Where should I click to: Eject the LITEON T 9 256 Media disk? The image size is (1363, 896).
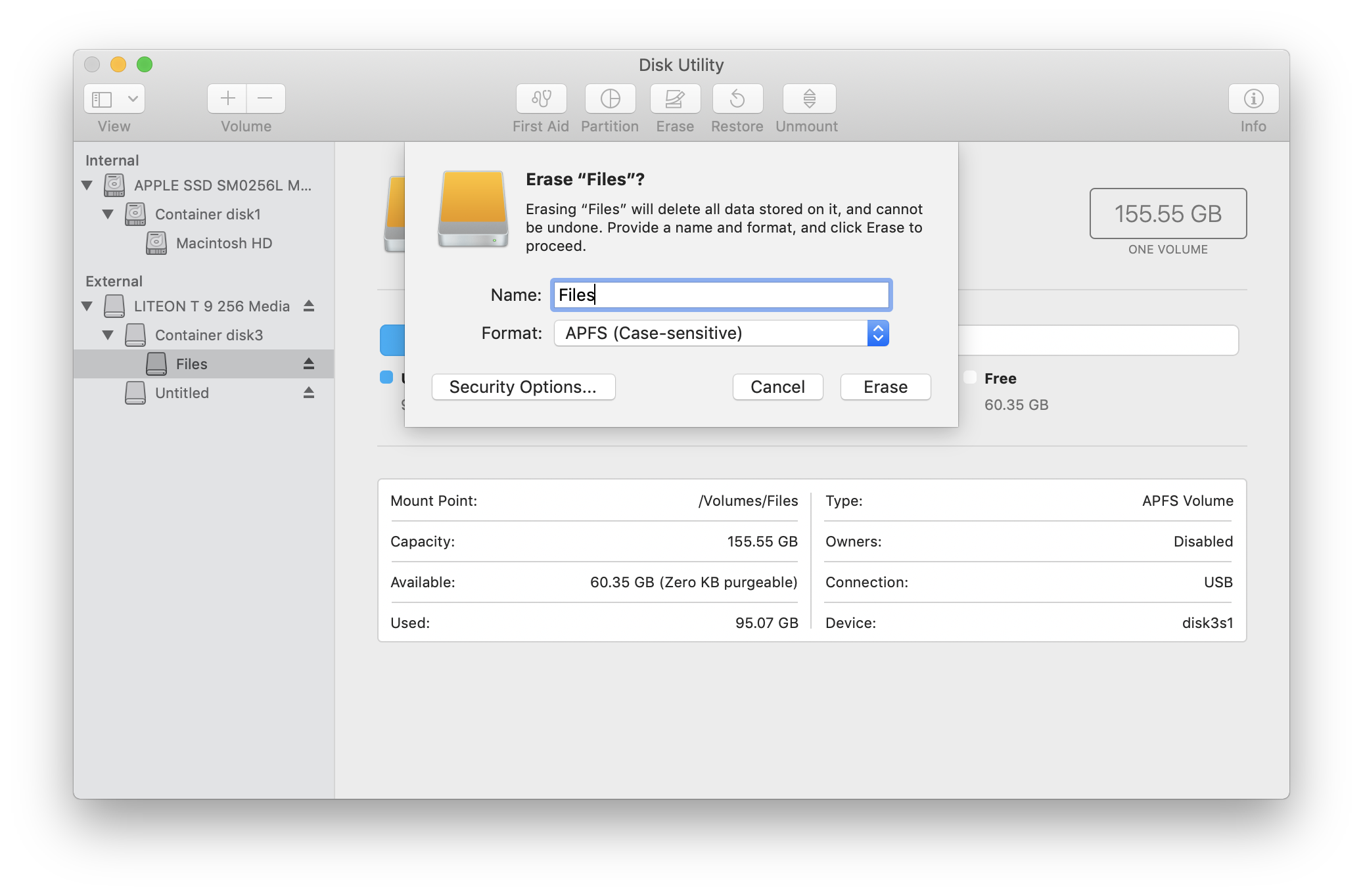309,306
